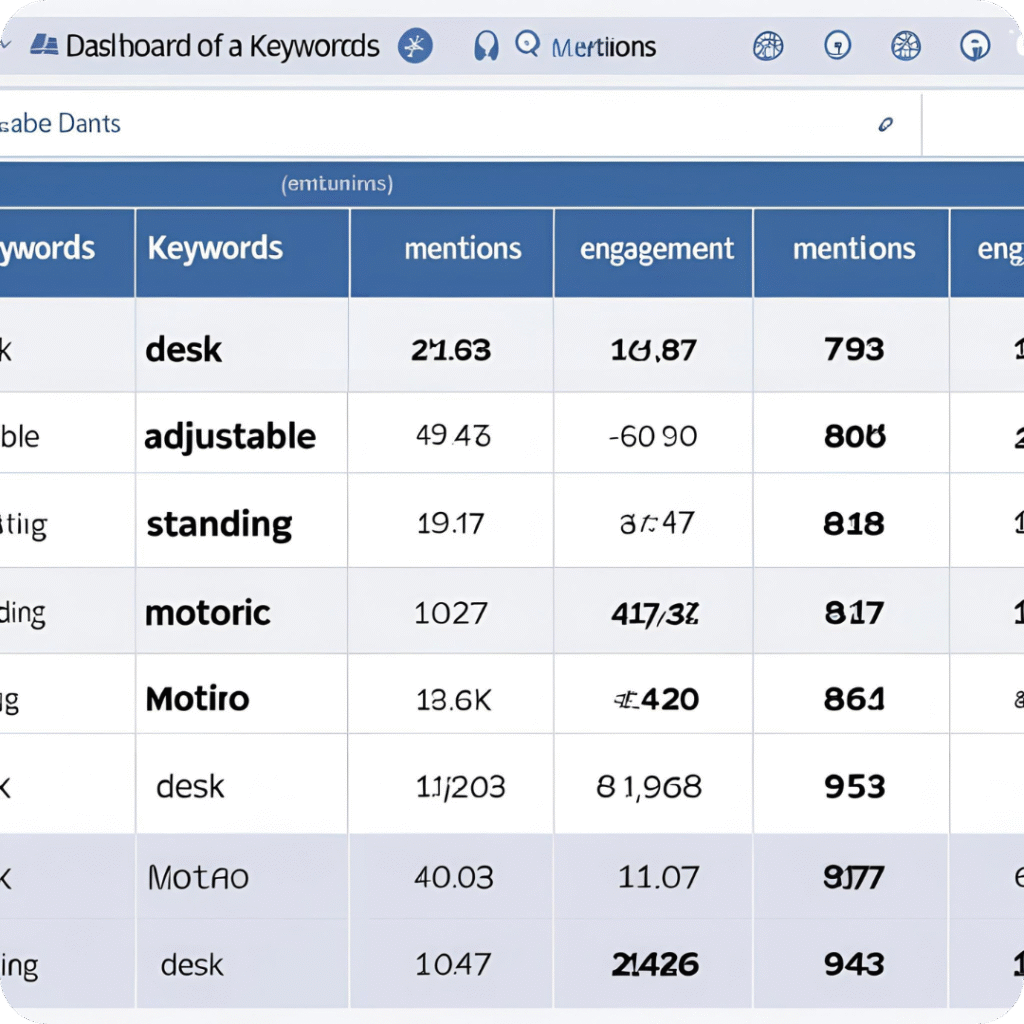Open the headphones icon in the header

pyautogui.click(x=486, y=46)
